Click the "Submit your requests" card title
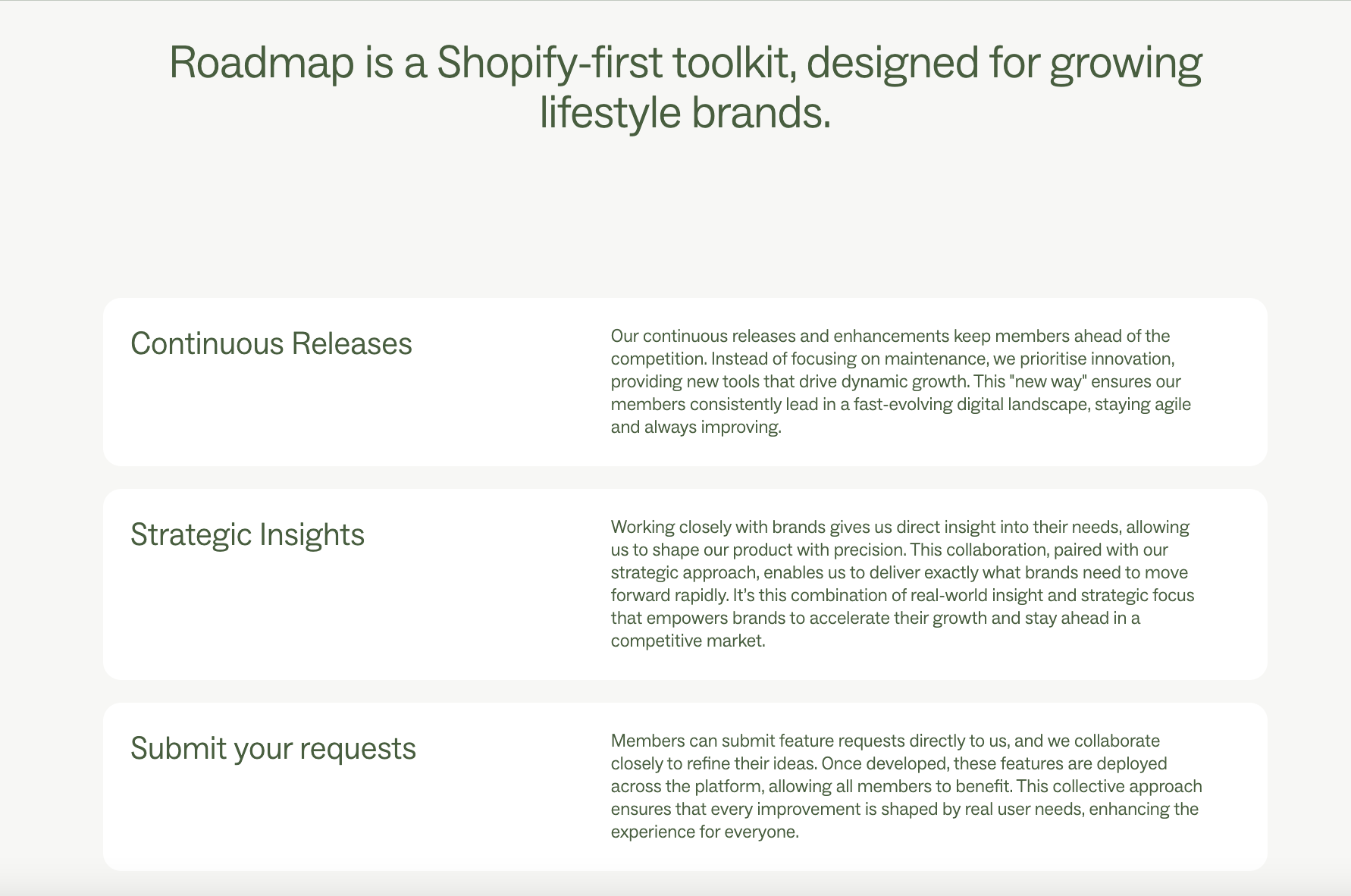Viewport: 1351px width, 896px height. [273, 748]
